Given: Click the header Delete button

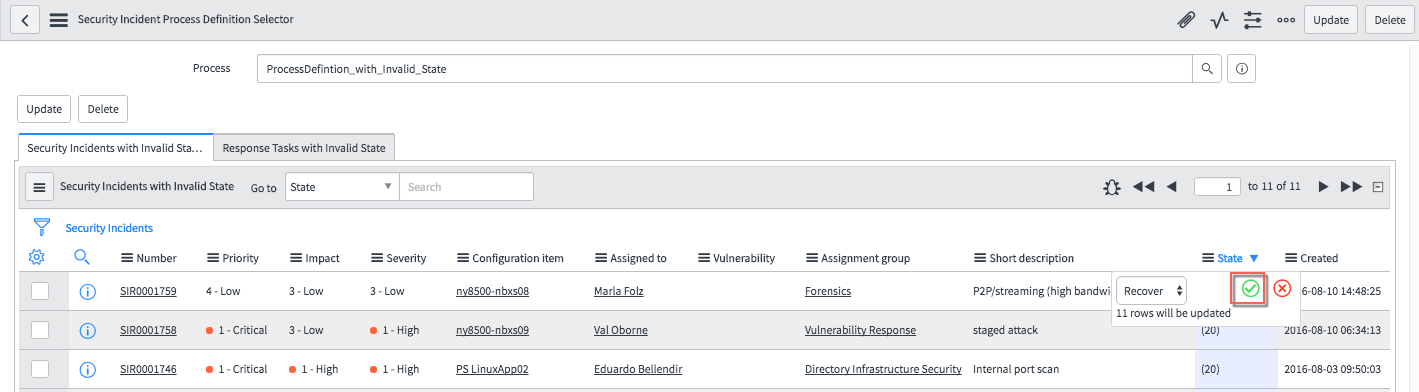Looking at the screenshot, I should (1389, 19).
